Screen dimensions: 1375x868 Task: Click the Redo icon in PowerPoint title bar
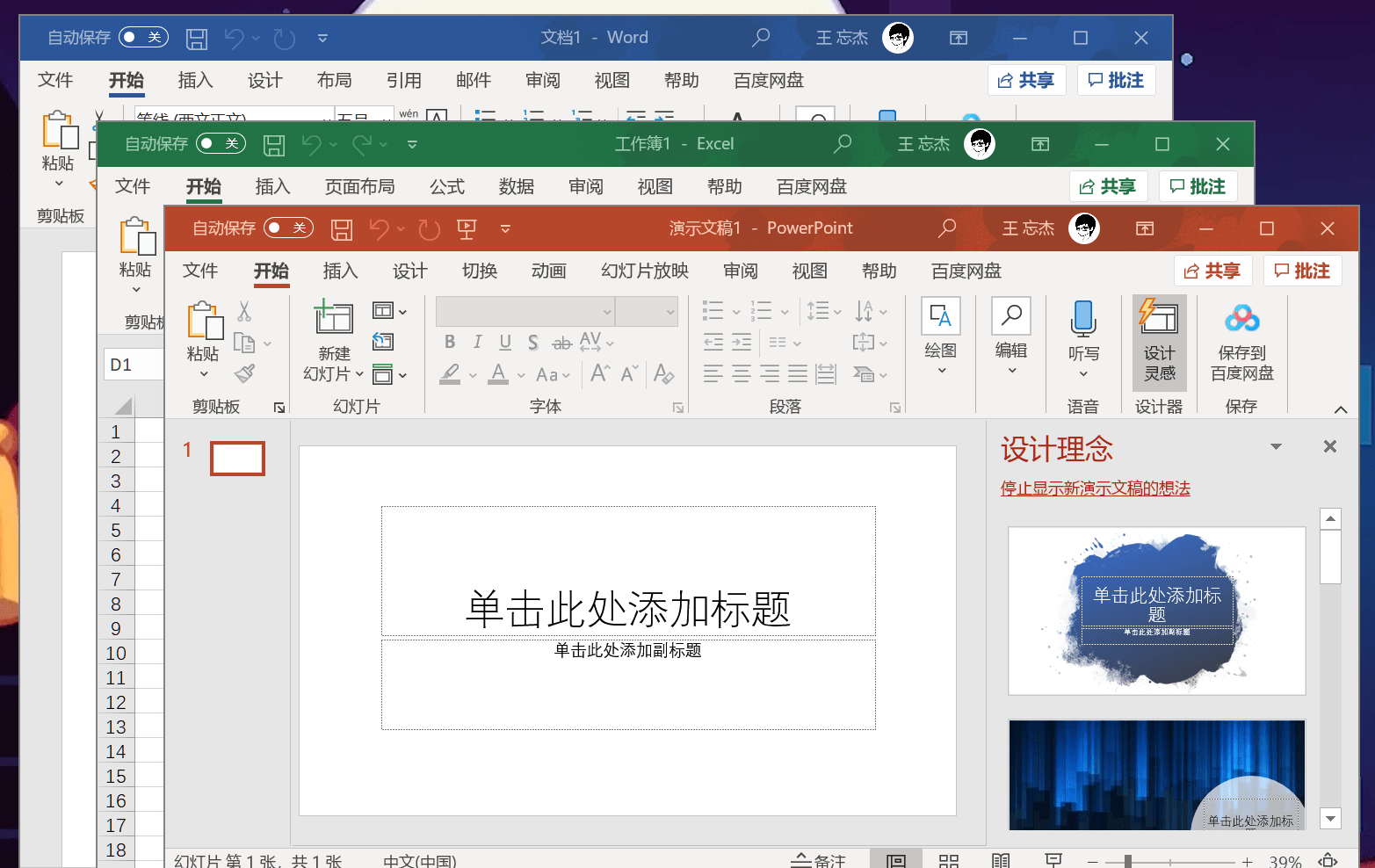tap(429, 229)
